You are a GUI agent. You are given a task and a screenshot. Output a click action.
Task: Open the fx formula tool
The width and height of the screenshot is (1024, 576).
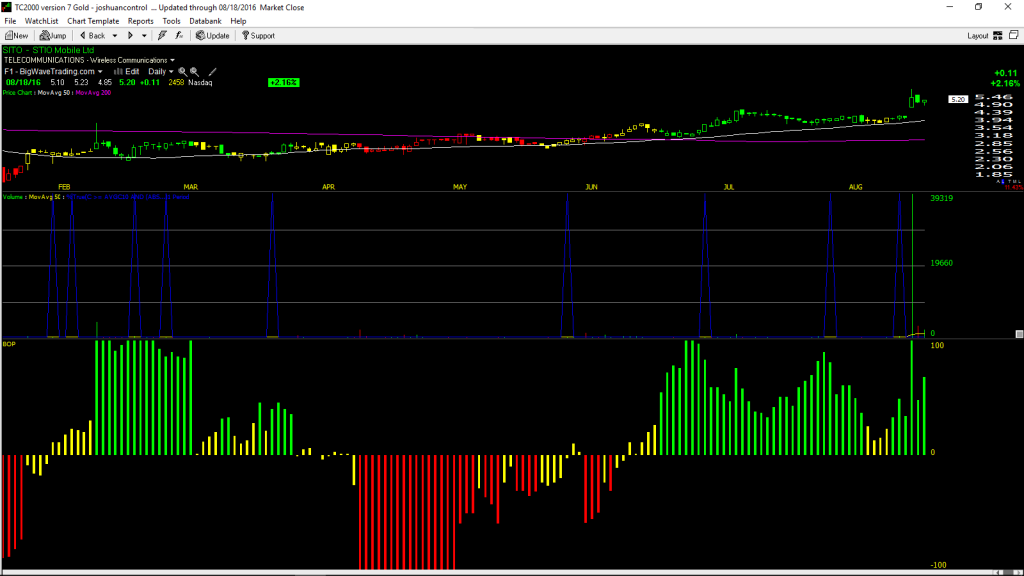tap(179, 36)
